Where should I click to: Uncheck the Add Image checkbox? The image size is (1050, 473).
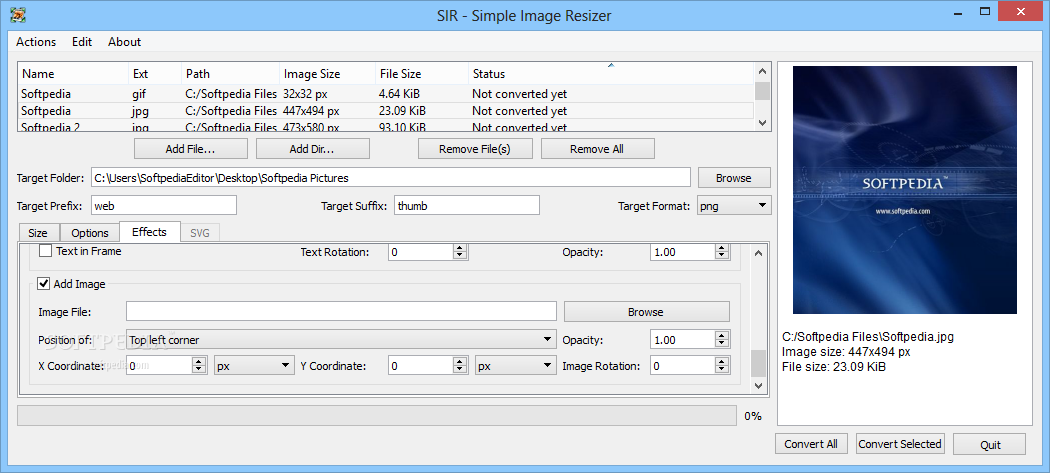pos(44,284)
